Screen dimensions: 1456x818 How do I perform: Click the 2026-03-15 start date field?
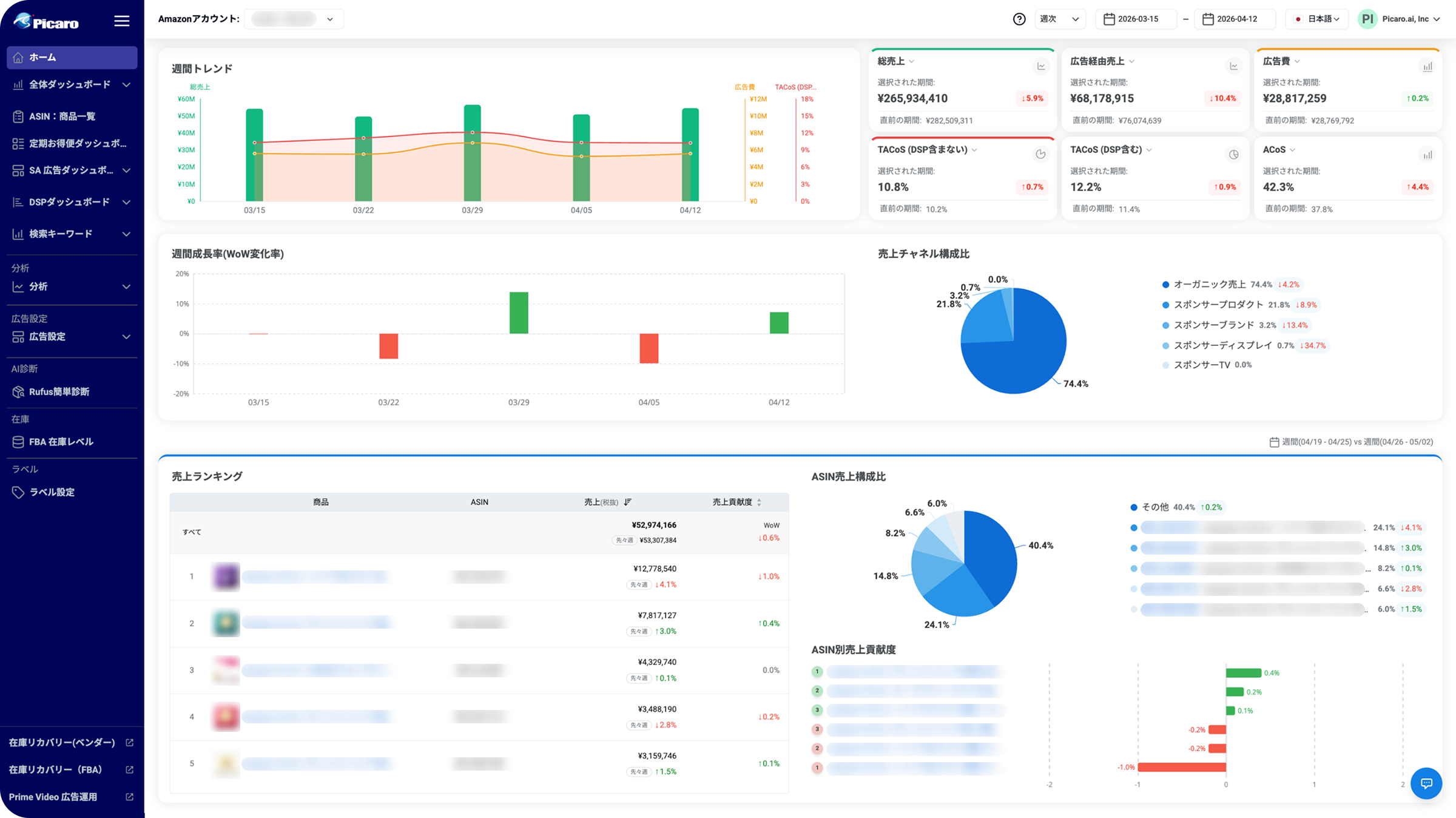click(x=1136, y=19)
